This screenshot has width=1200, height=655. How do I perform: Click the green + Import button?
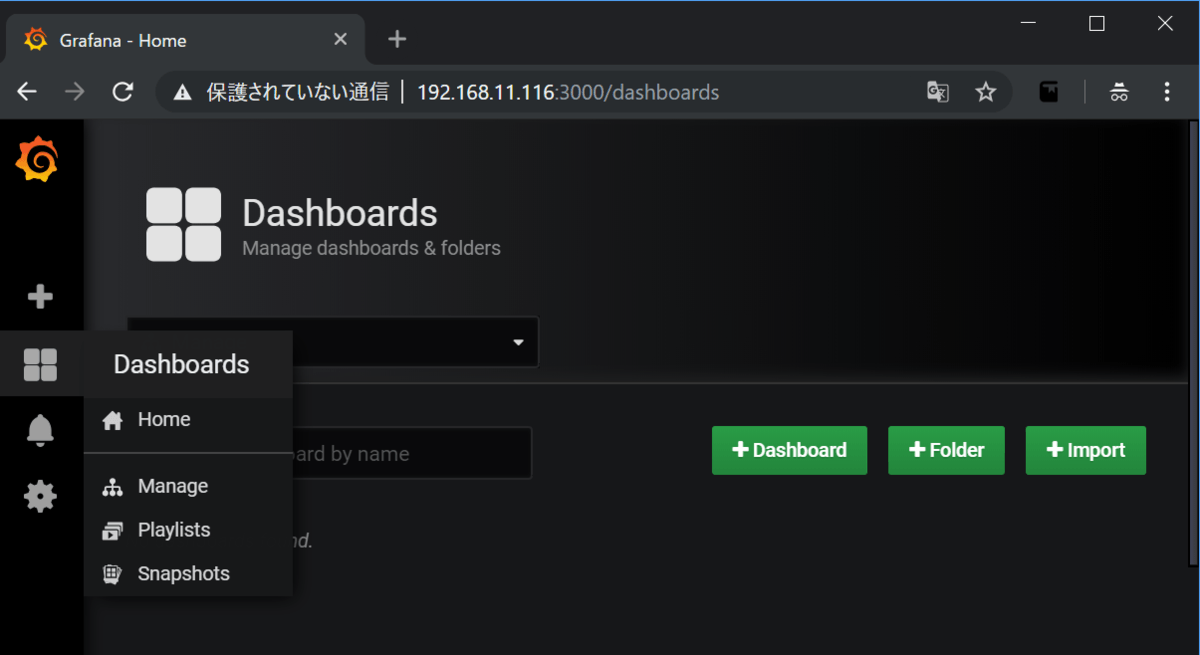pyautogui.click(x=1085, y=450)
